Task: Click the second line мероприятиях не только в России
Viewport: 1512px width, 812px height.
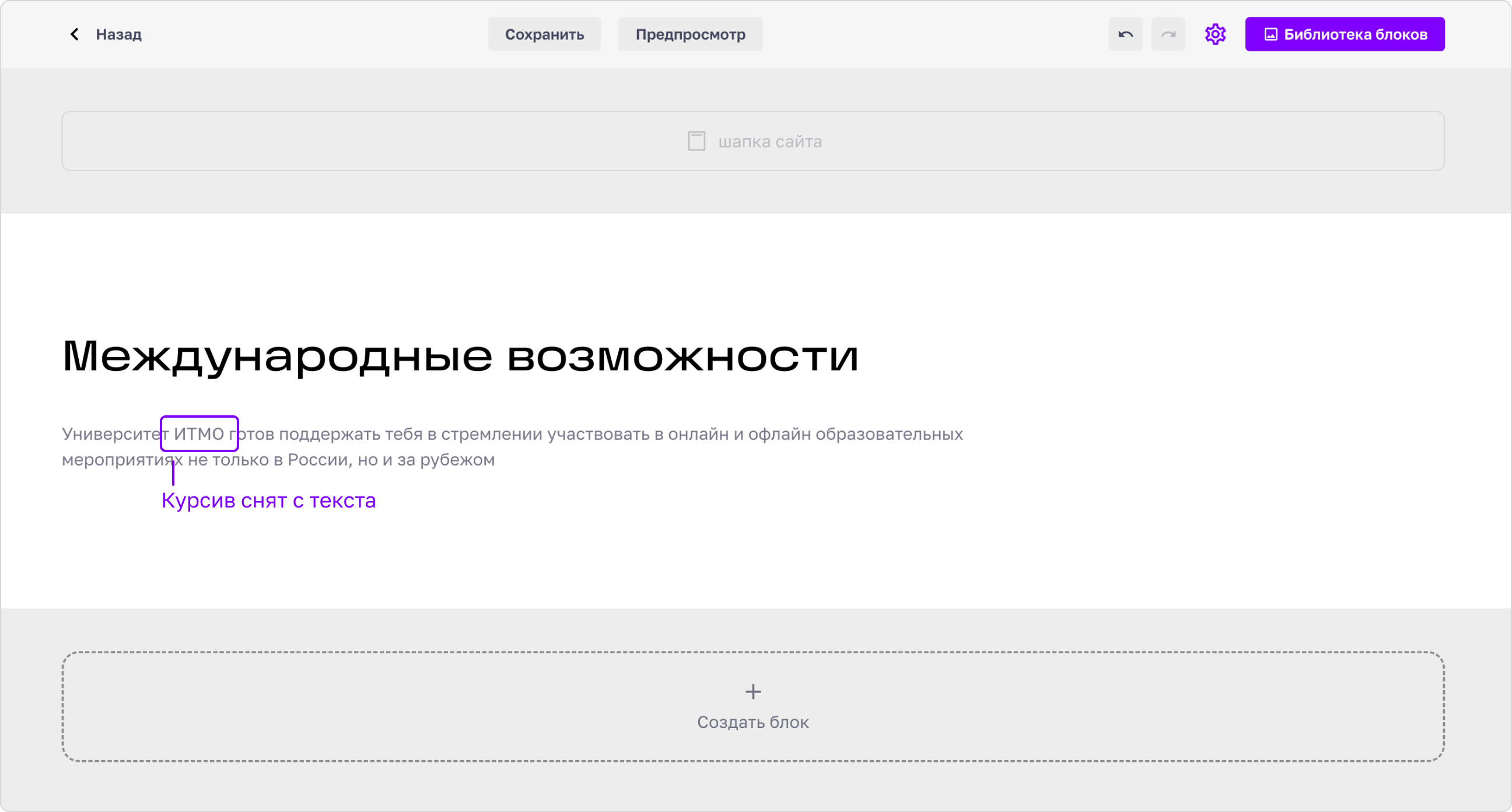Action: pos(278,460)
